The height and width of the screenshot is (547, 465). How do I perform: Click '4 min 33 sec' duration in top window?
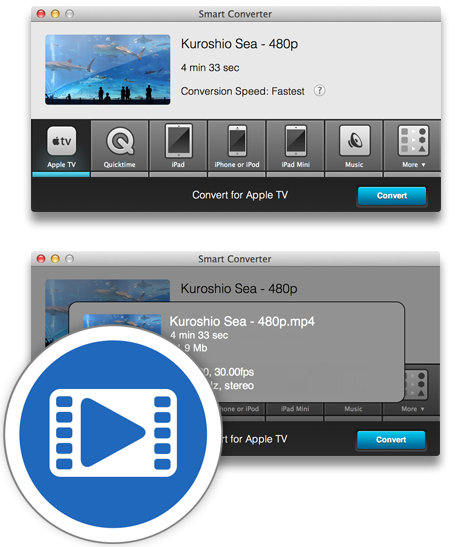(x=210, y=67)
